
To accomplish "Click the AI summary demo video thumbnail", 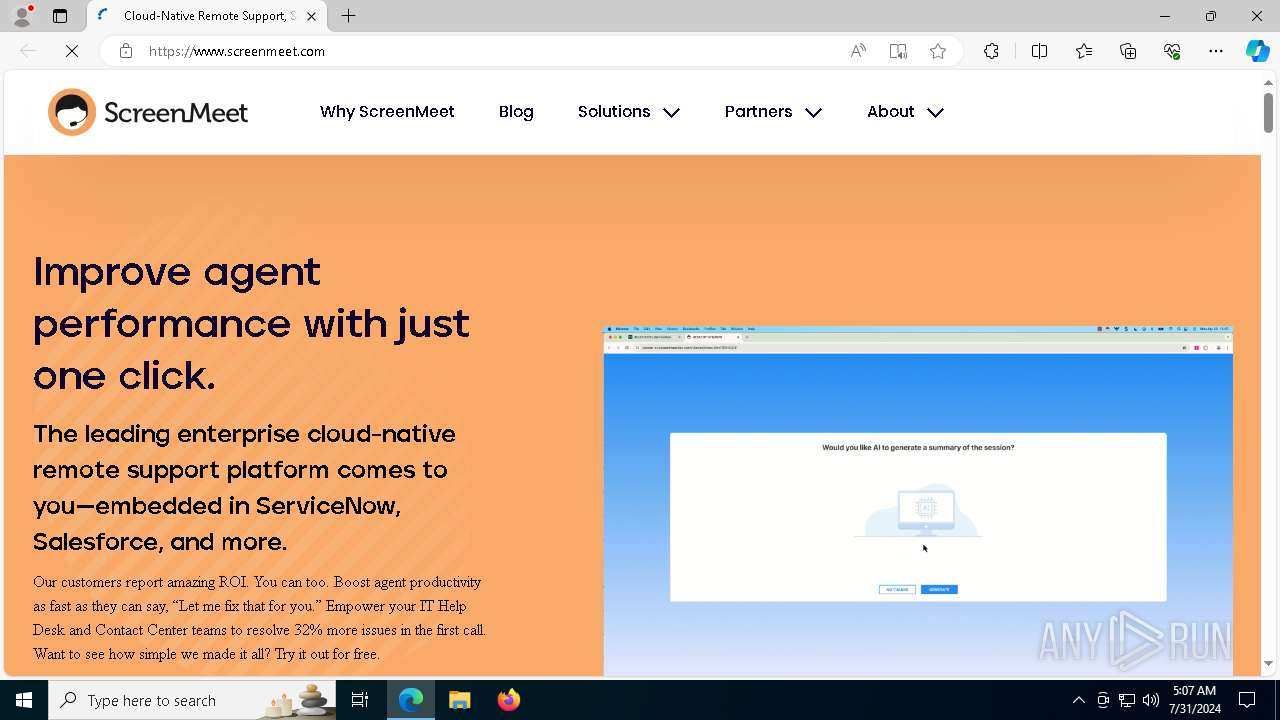I will click(918, 501).
